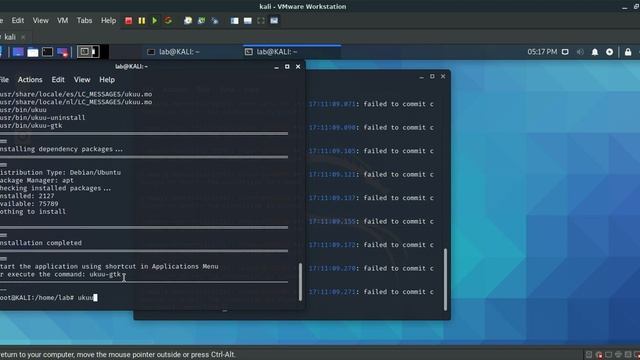
Task: Open the VMware Help menu
Action: click(x=109, y=20)
